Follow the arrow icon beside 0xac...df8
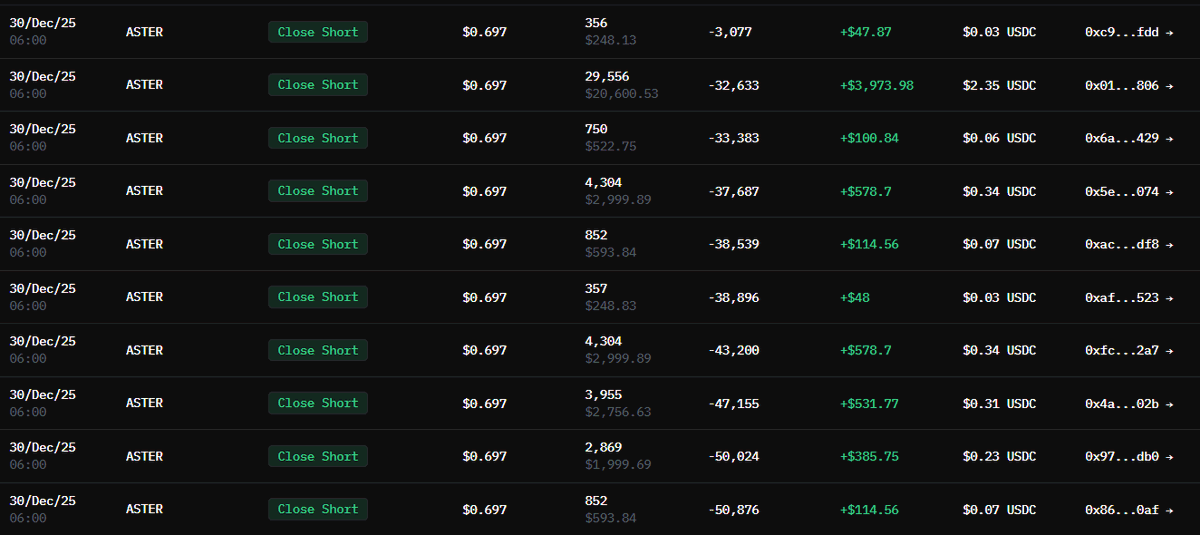The width and height of the screenshot is (1200, 535). click(1169, 244)
